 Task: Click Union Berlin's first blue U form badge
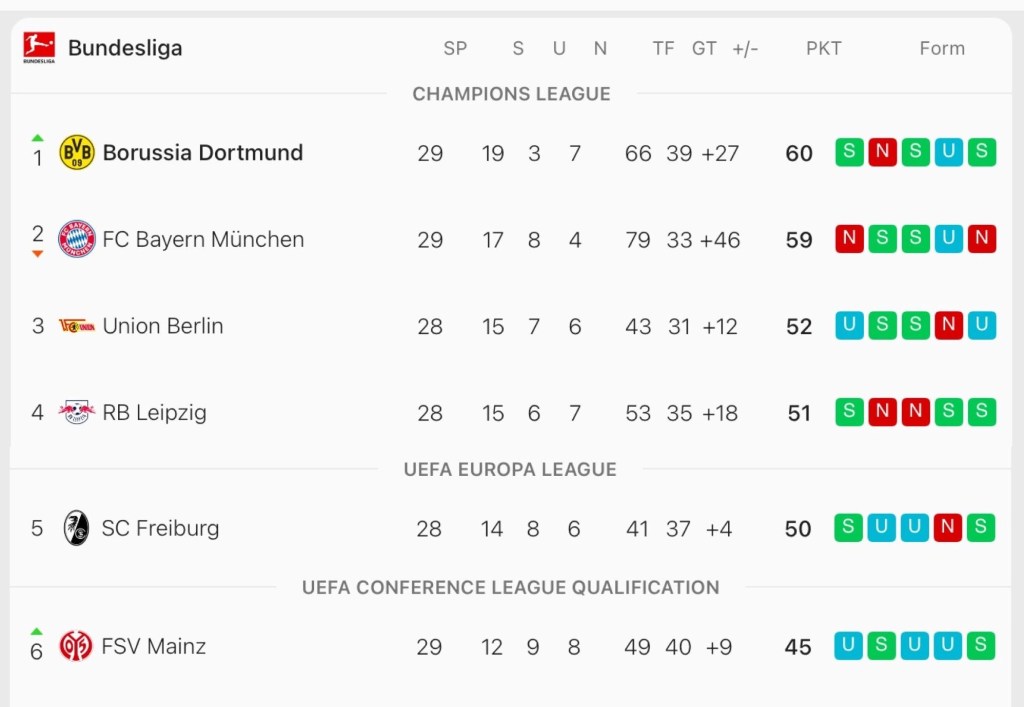pos(849,326)
